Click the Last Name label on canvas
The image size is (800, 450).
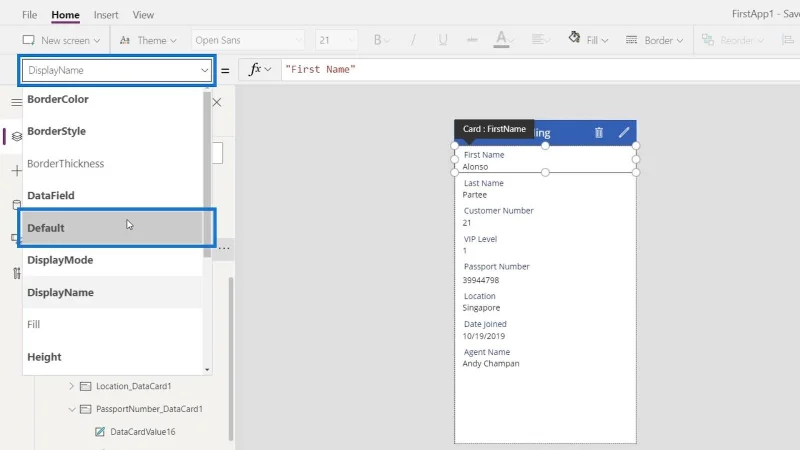484,183
